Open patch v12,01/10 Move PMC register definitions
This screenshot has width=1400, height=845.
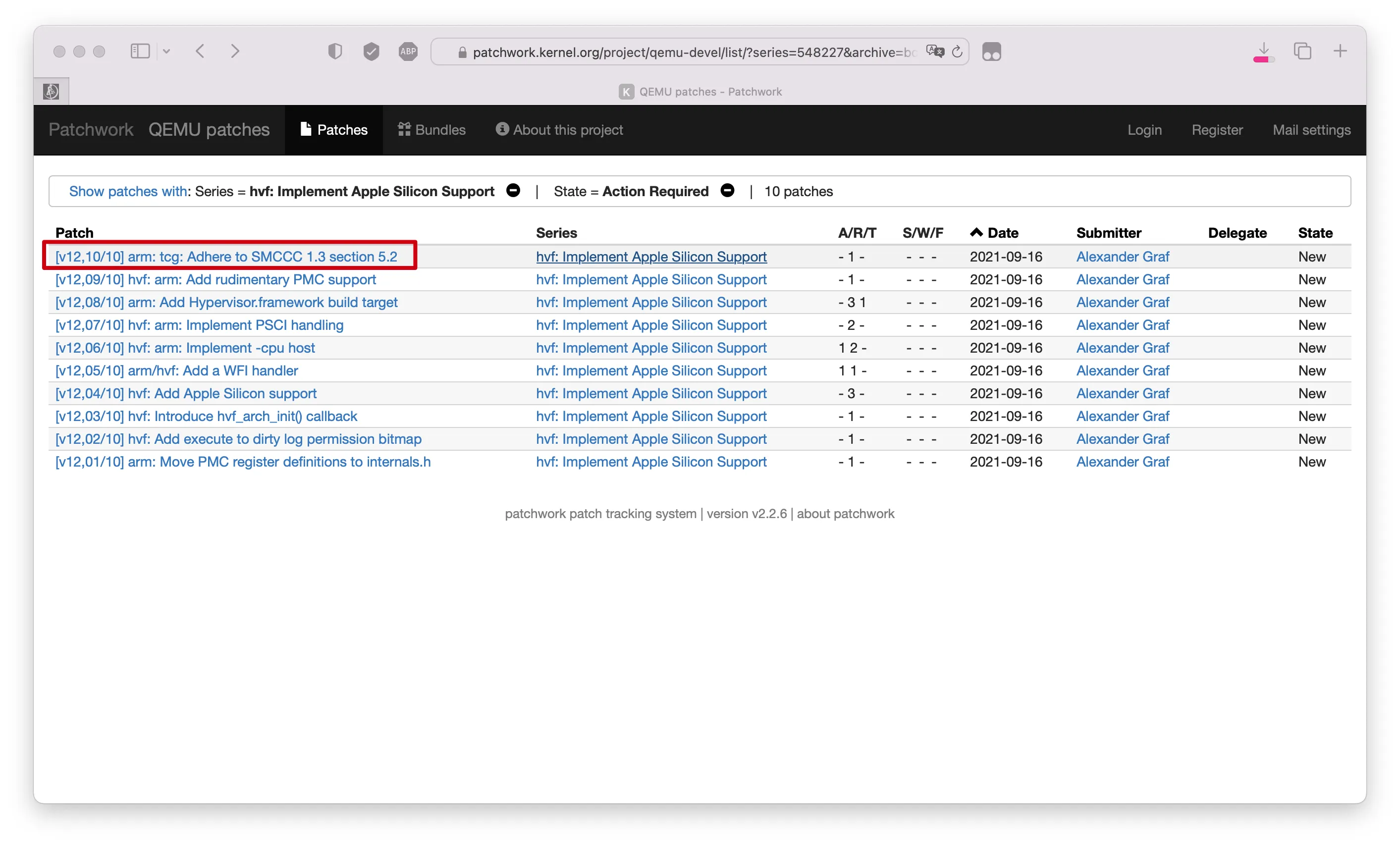click(243, 462)
